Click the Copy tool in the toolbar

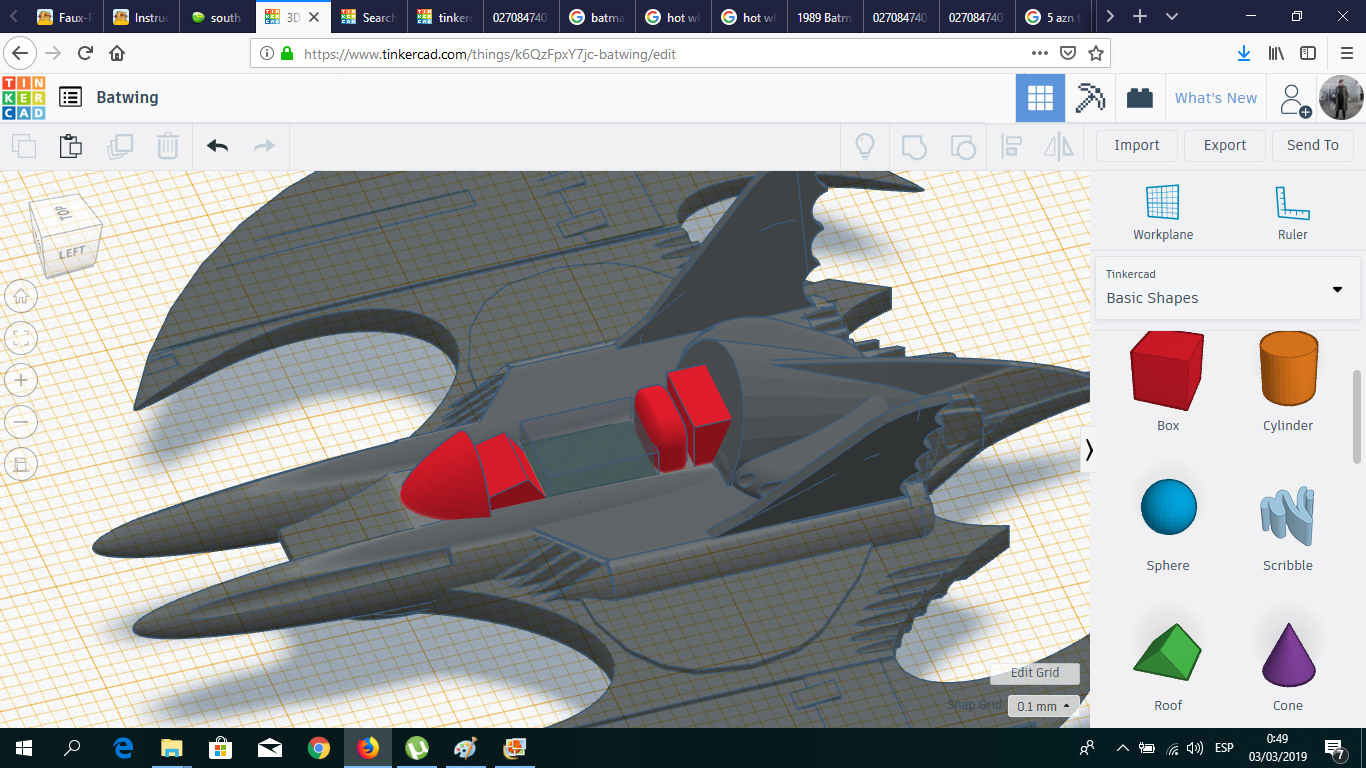[24, 146]
